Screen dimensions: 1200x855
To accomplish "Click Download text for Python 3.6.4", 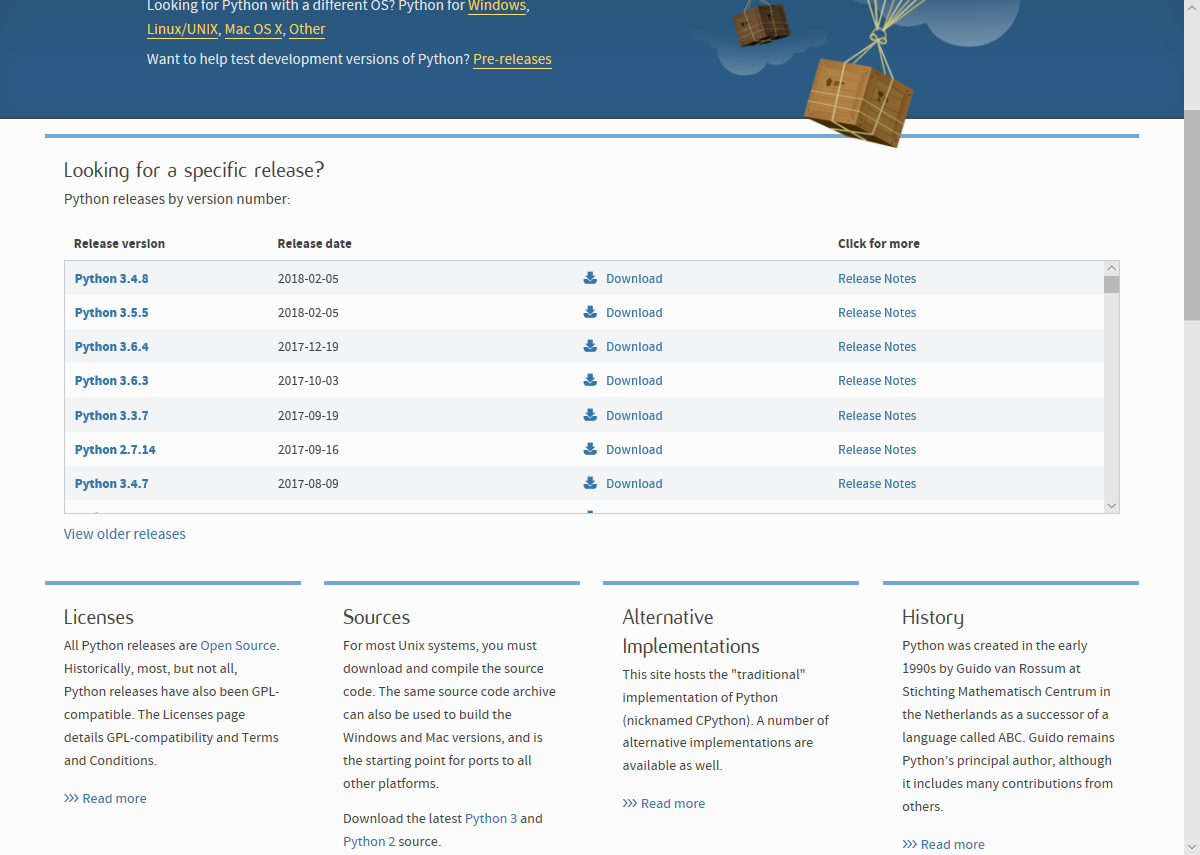I will 634,347.
